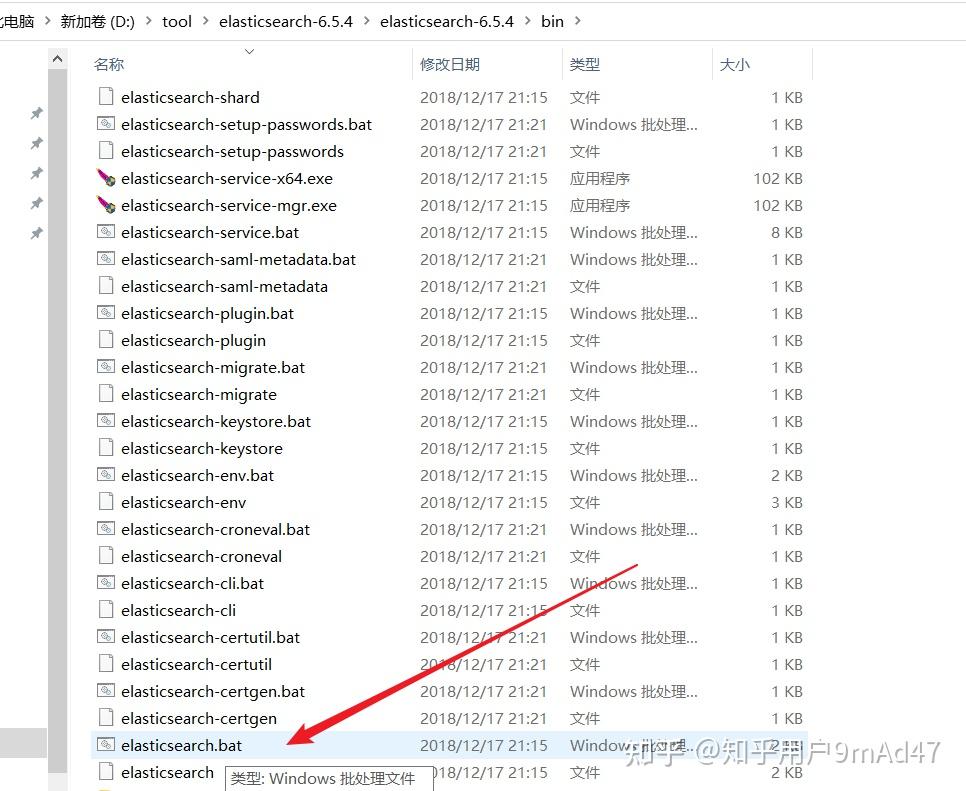The height and width of the screenshot is (791, 966).
Task: Select the elasticsearch-cli.bat file icon
Action: pos(106,583)
